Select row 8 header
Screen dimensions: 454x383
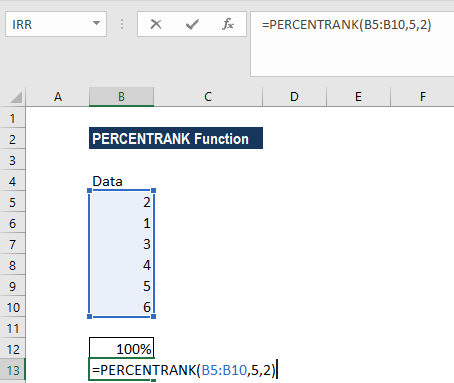tap(13, 265)
